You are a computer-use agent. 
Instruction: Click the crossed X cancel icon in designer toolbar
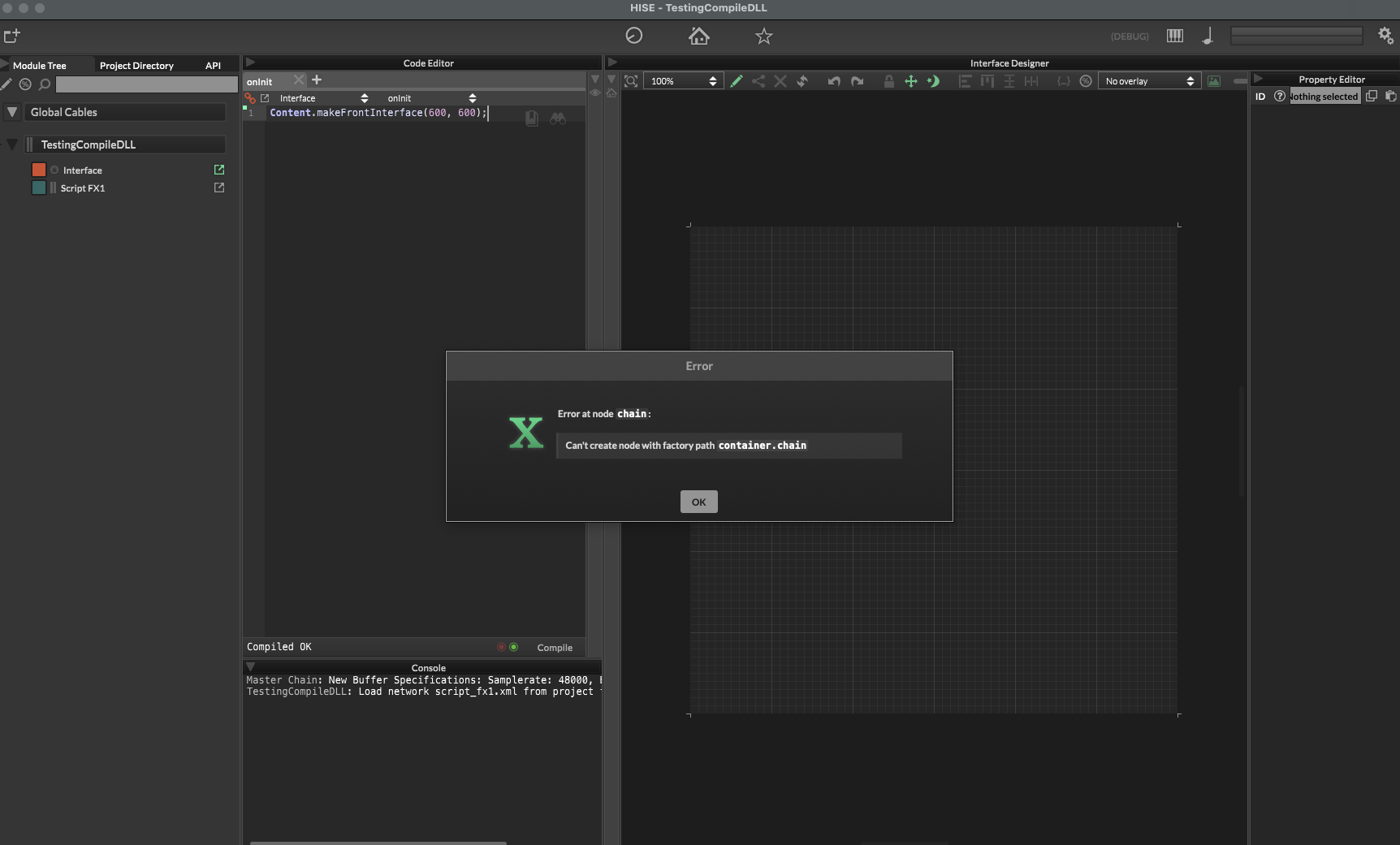[x=780, y=81]
